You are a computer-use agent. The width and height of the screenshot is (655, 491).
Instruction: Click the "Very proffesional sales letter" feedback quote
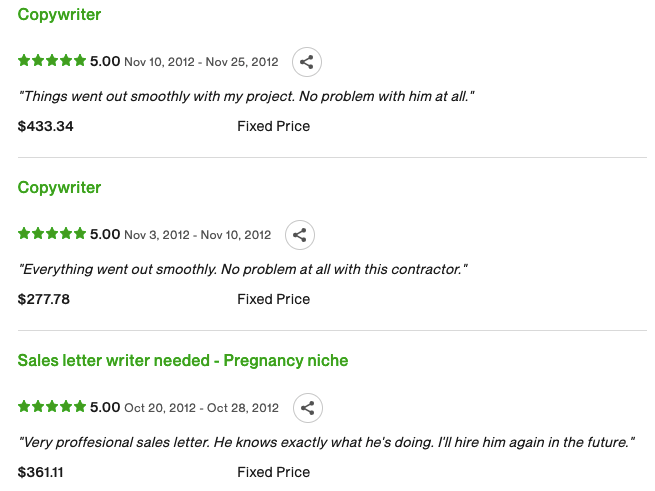pos(327,442)
